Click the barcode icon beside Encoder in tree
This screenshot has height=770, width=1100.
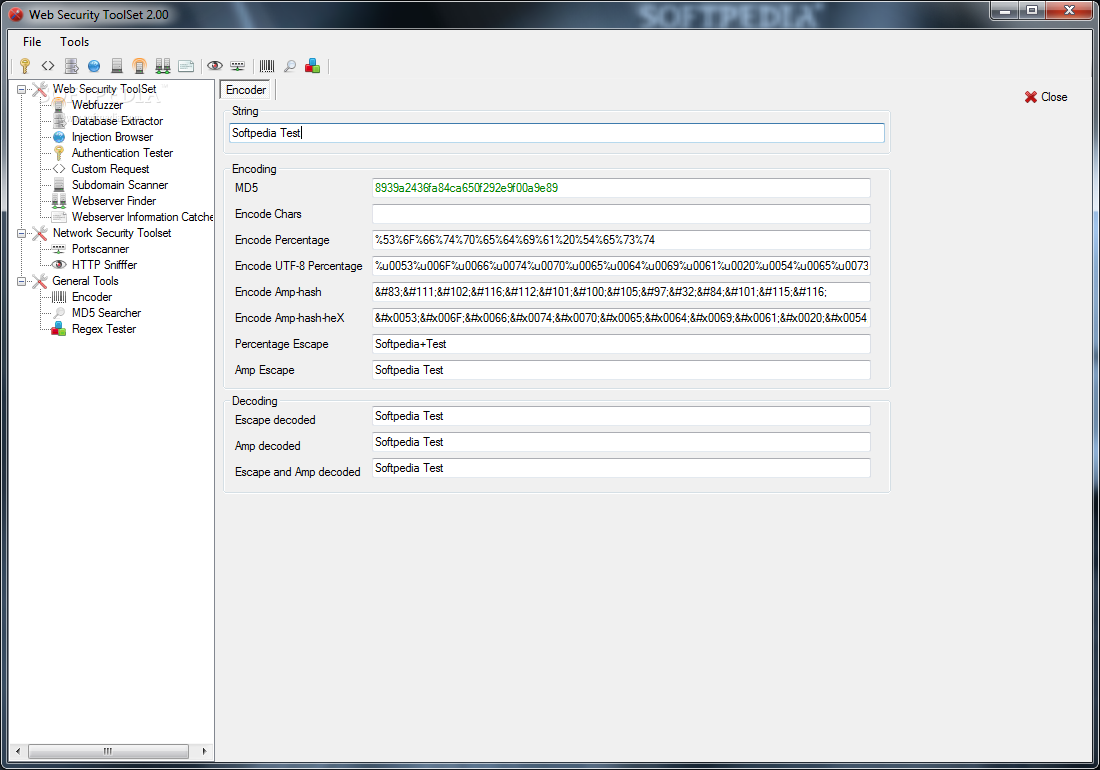(60, 297)
